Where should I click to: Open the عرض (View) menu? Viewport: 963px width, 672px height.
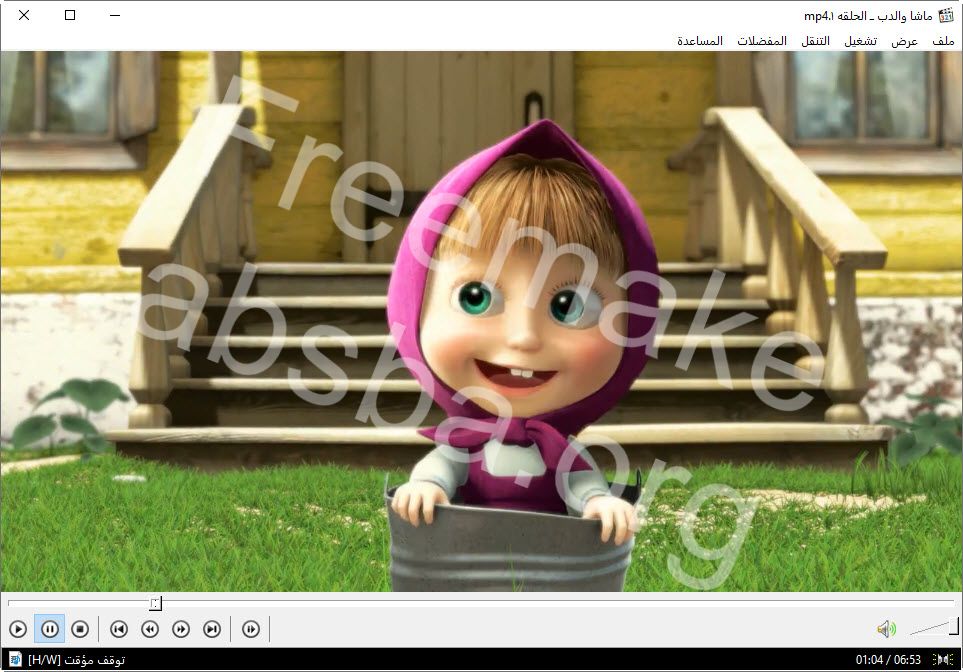tap(905, 41)
